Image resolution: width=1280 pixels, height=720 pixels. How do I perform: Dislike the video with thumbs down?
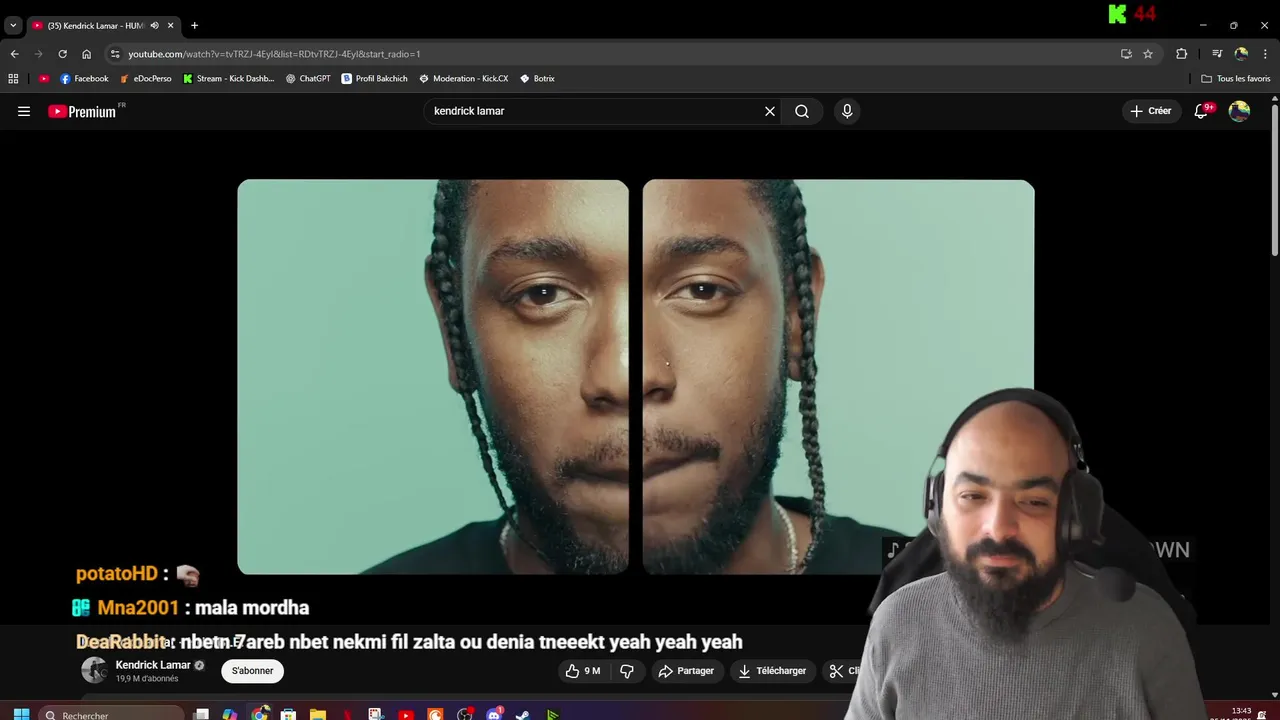(627, 671)
